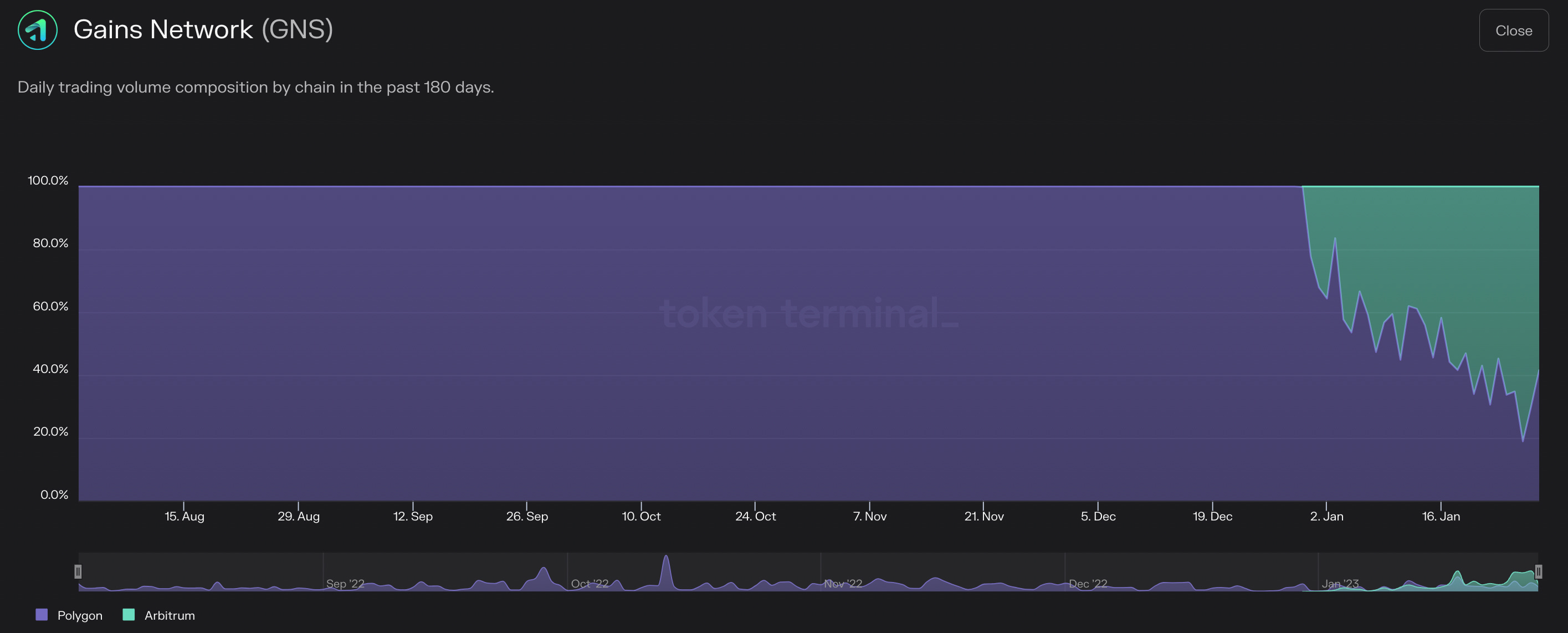
Task: Click the Sep '22 navigator section
Action: point(345,583)
